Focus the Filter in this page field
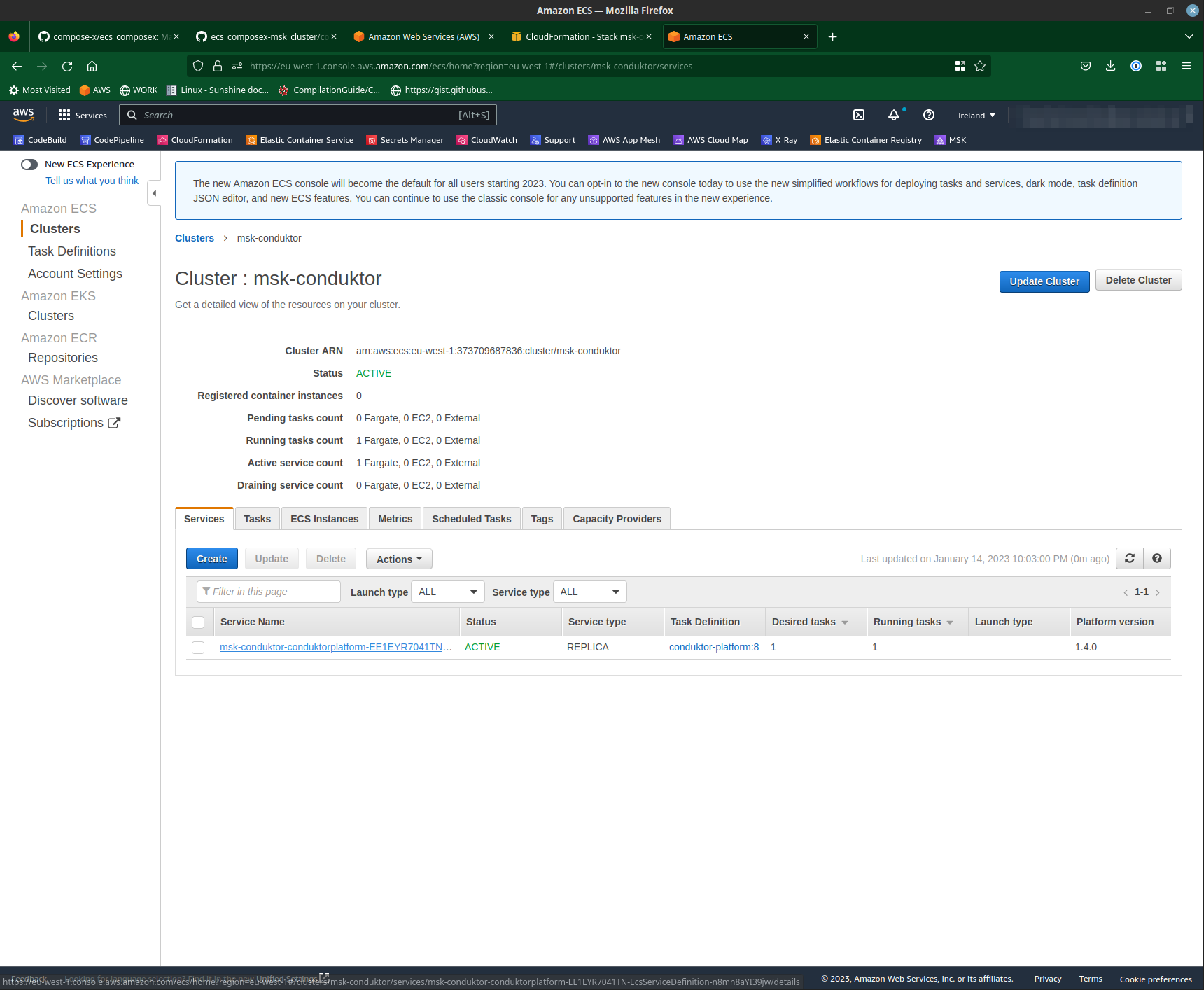Image resolution: width=1204 pixels, height=990 pixels. tap(269, 592)
